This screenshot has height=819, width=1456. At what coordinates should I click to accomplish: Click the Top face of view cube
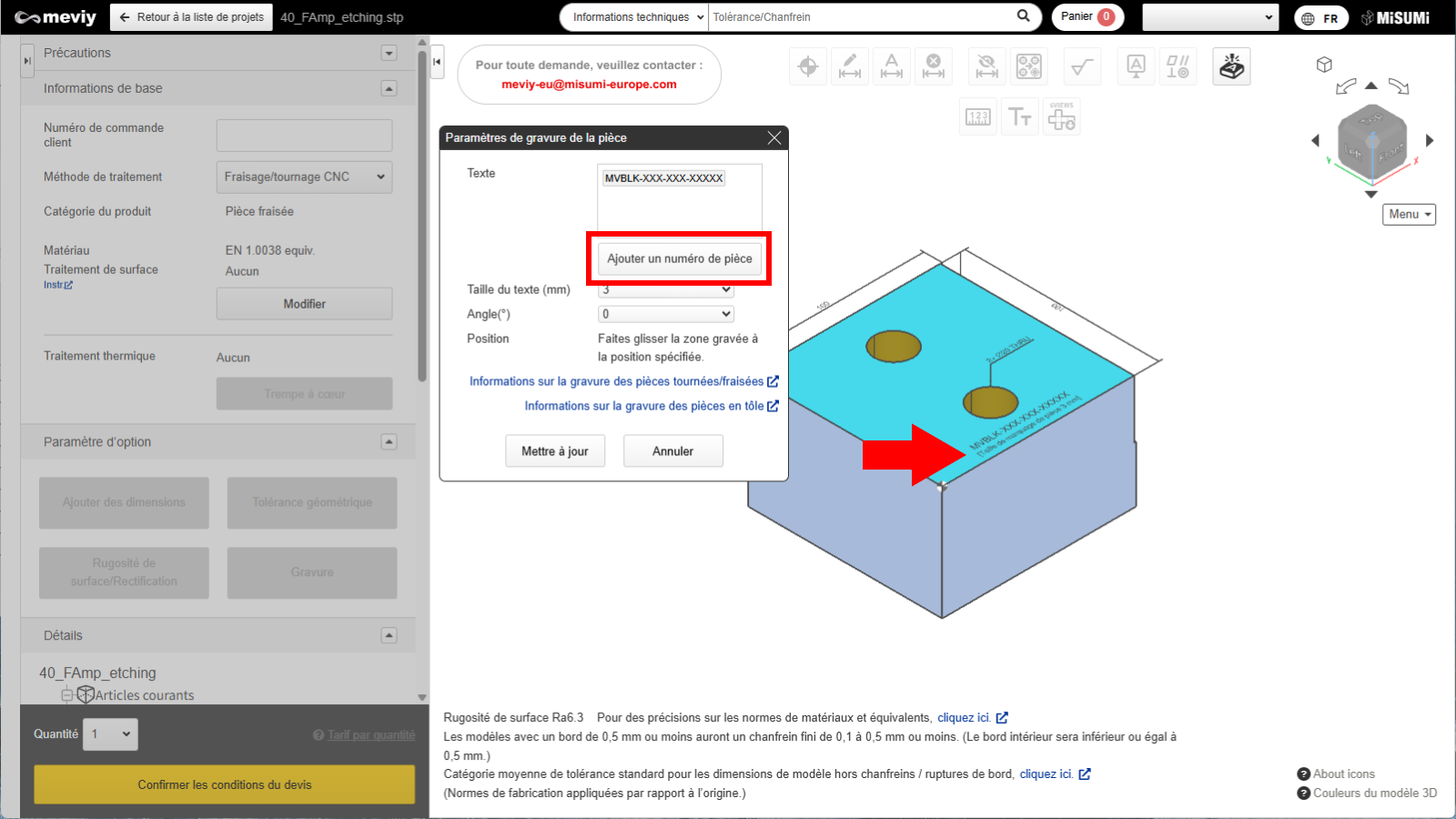click(x=1371, y=120)
